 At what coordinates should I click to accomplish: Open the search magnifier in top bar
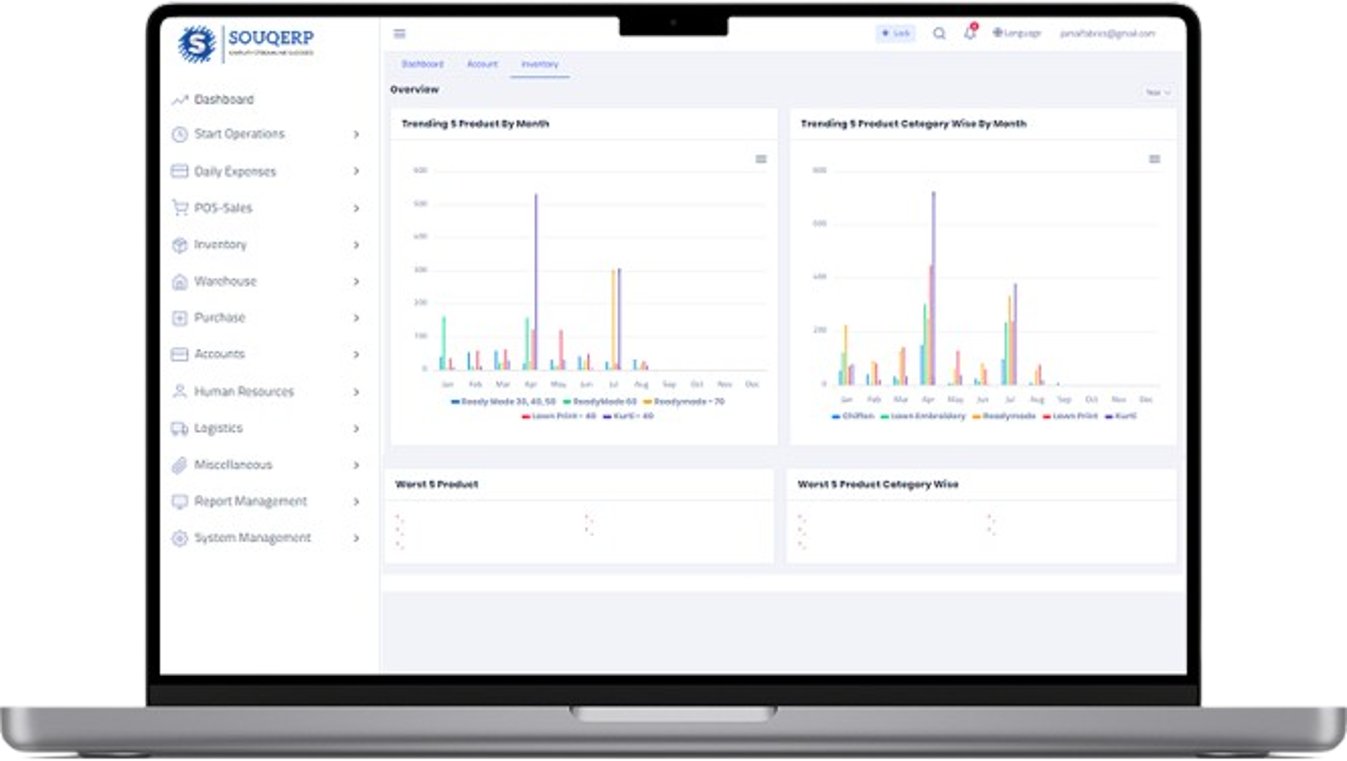[x=936, y=33]
